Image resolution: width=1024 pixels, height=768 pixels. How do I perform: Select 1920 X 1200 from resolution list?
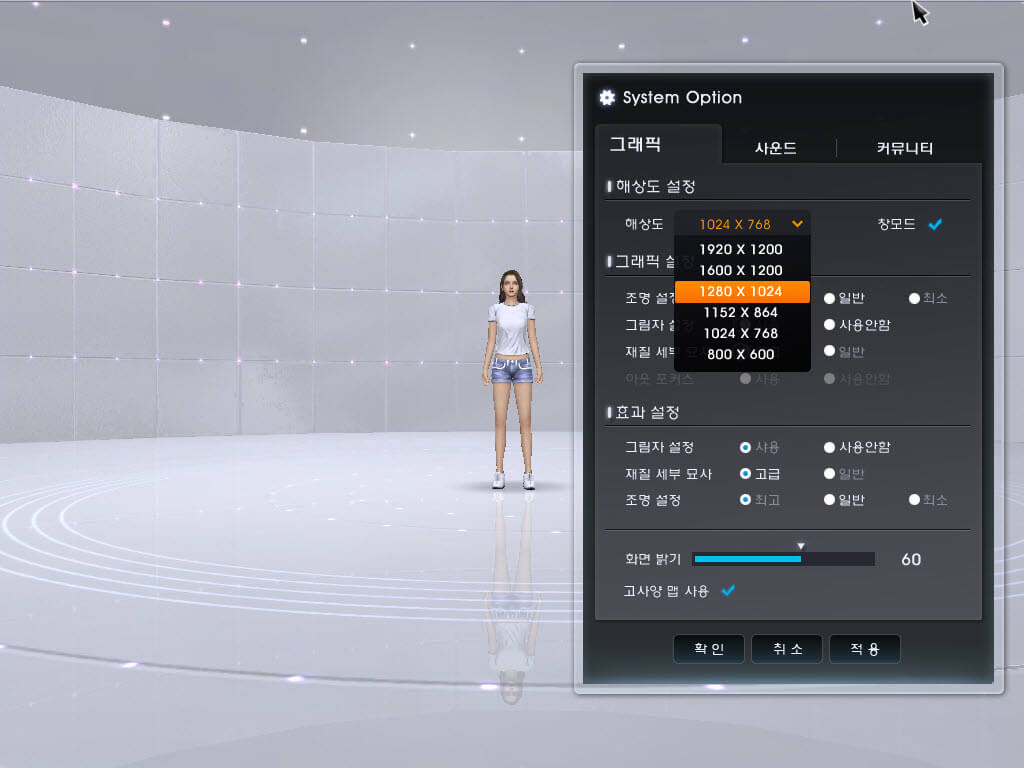click(x=741, y=249)
